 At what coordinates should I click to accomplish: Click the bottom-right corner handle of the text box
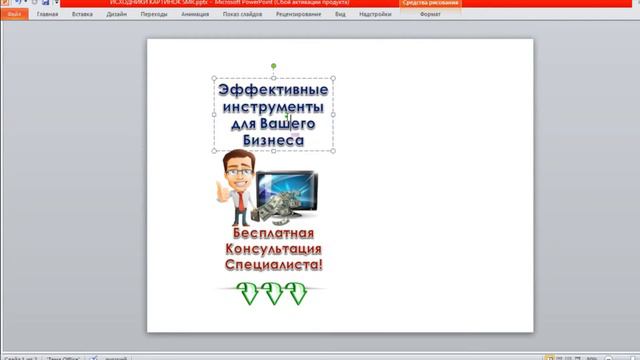tap(333, 151)
